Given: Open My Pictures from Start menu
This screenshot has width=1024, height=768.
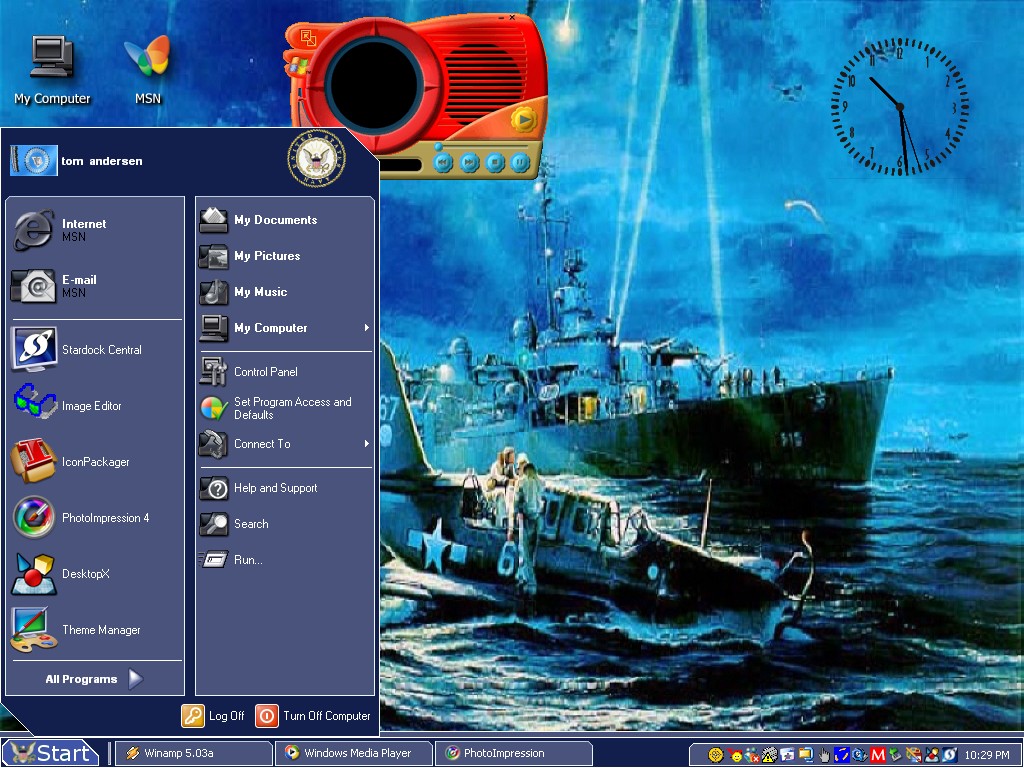Looking at the screenshot, I should tap(285, 256).
